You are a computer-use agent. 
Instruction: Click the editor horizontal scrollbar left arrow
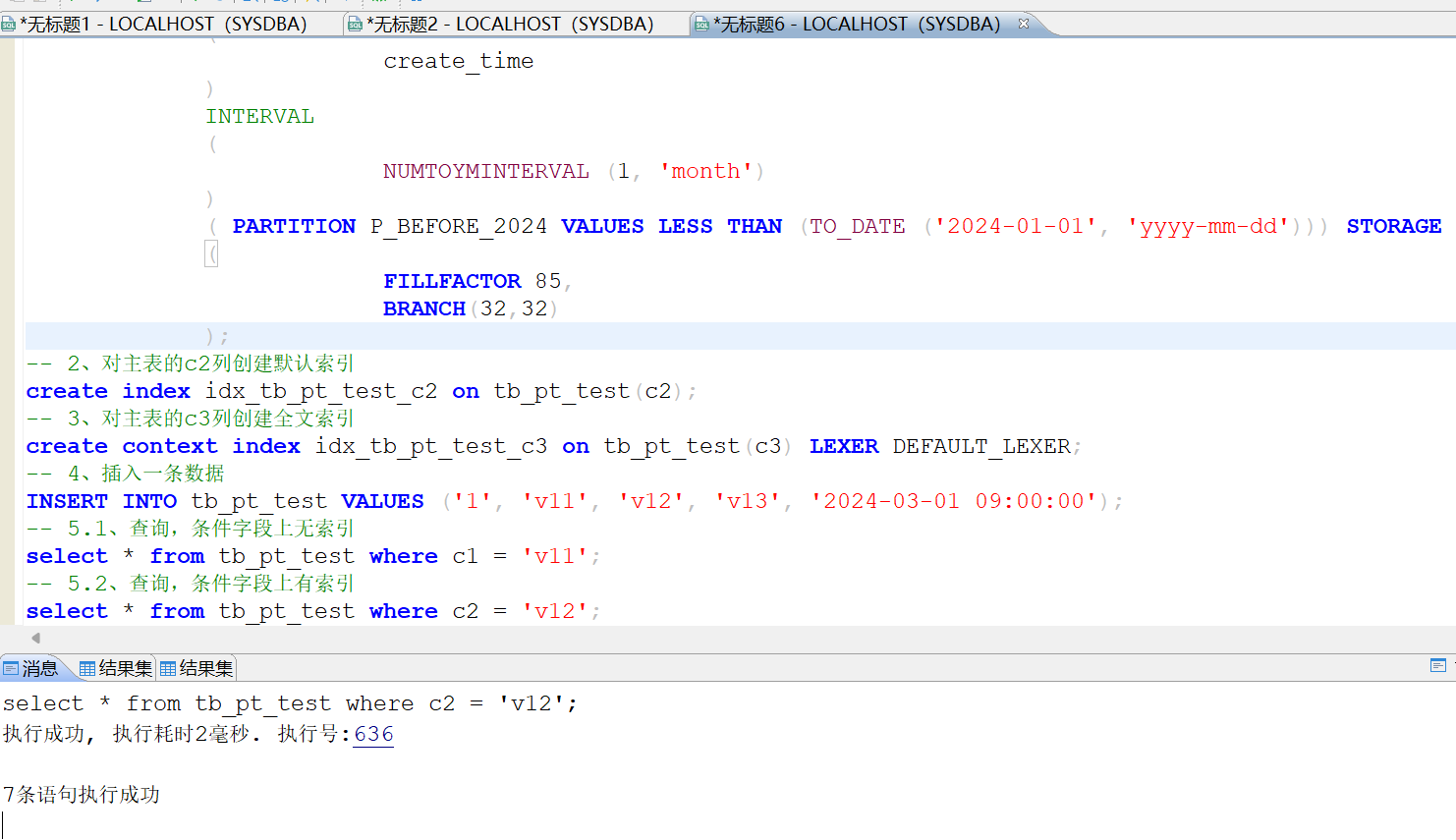pyautogui.click(x=36, y=638)
